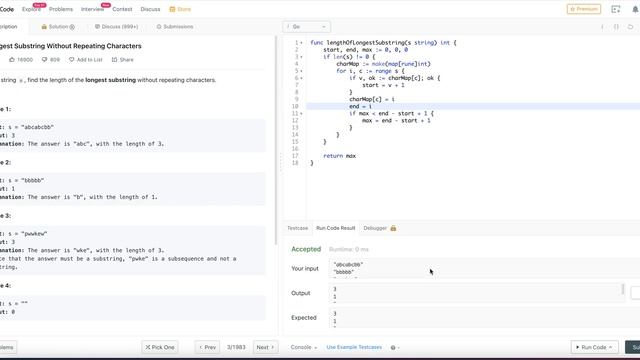640x360 pixels.
Task: Switch to the Discuss (999+) tab
Action: point(116,27)
